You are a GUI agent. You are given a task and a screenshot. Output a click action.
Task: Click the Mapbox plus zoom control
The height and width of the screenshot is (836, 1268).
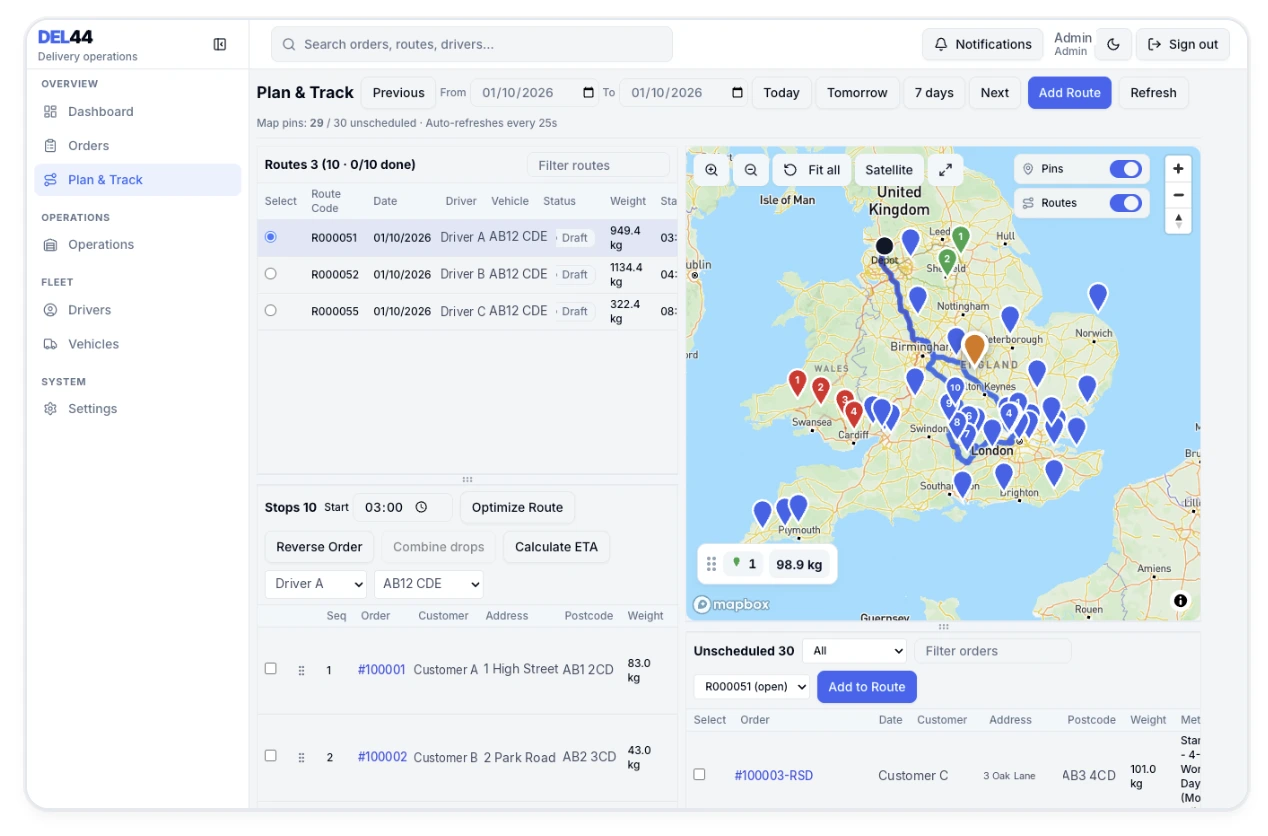coord(1178,169)
